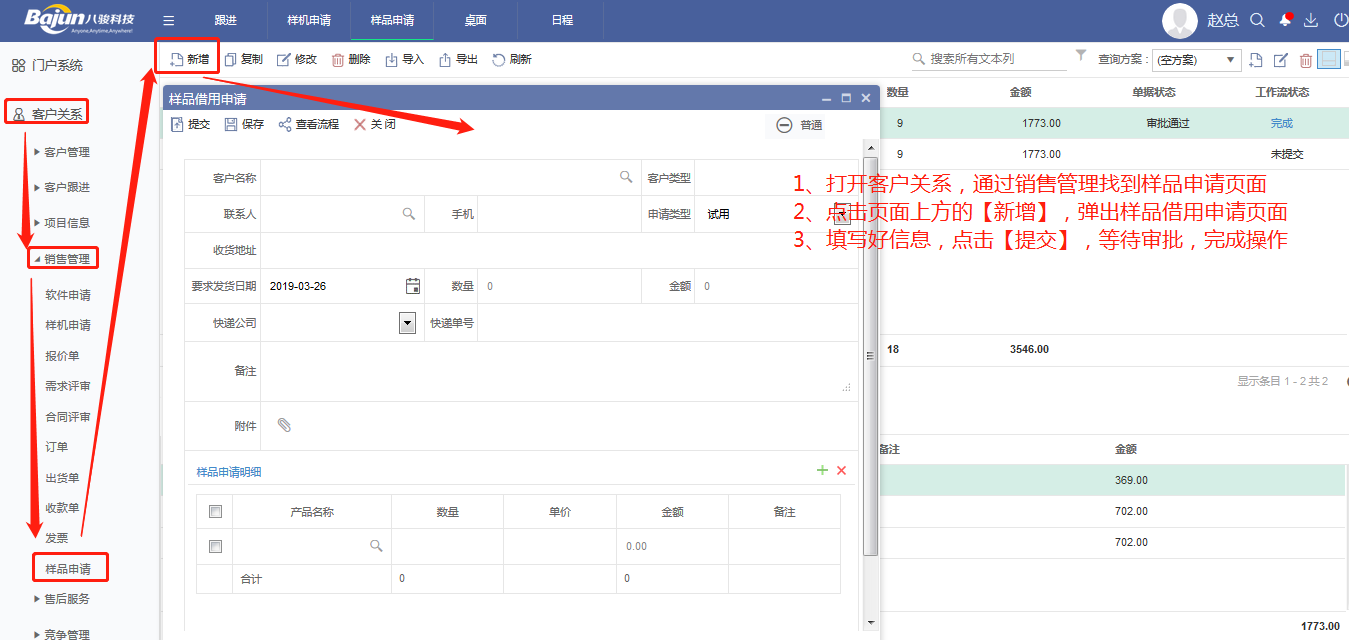Switch to the 样机申请 tab
The width and height of the screenshot is (1349, 640).
click(x=308, y=20)
